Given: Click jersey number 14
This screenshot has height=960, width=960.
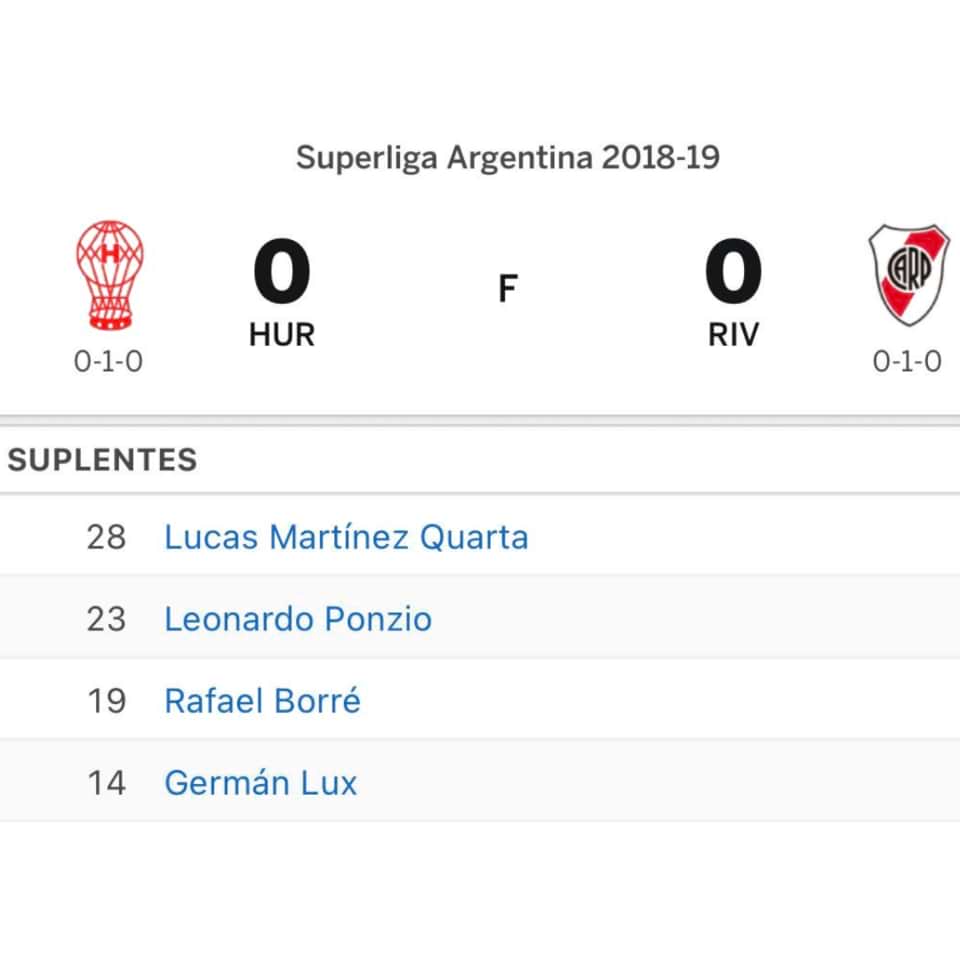Looking at the screenshot, I should [x=106, y=782].
